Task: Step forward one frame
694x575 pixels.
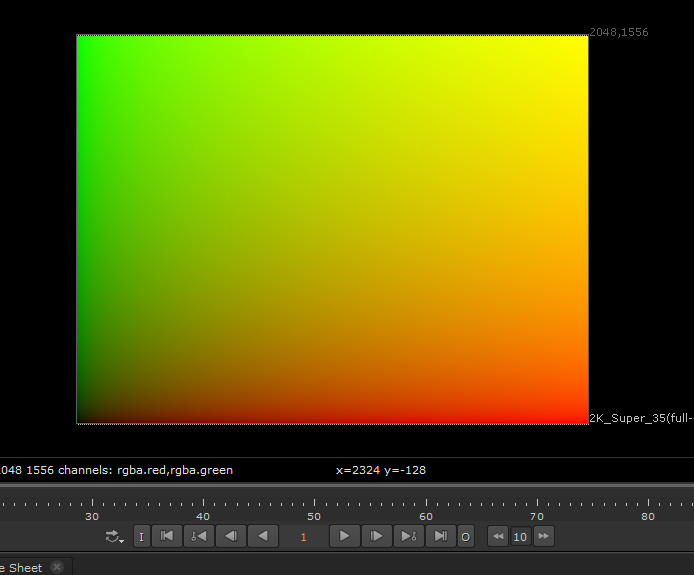Action: pyautogui.click(x=376, y=536)
